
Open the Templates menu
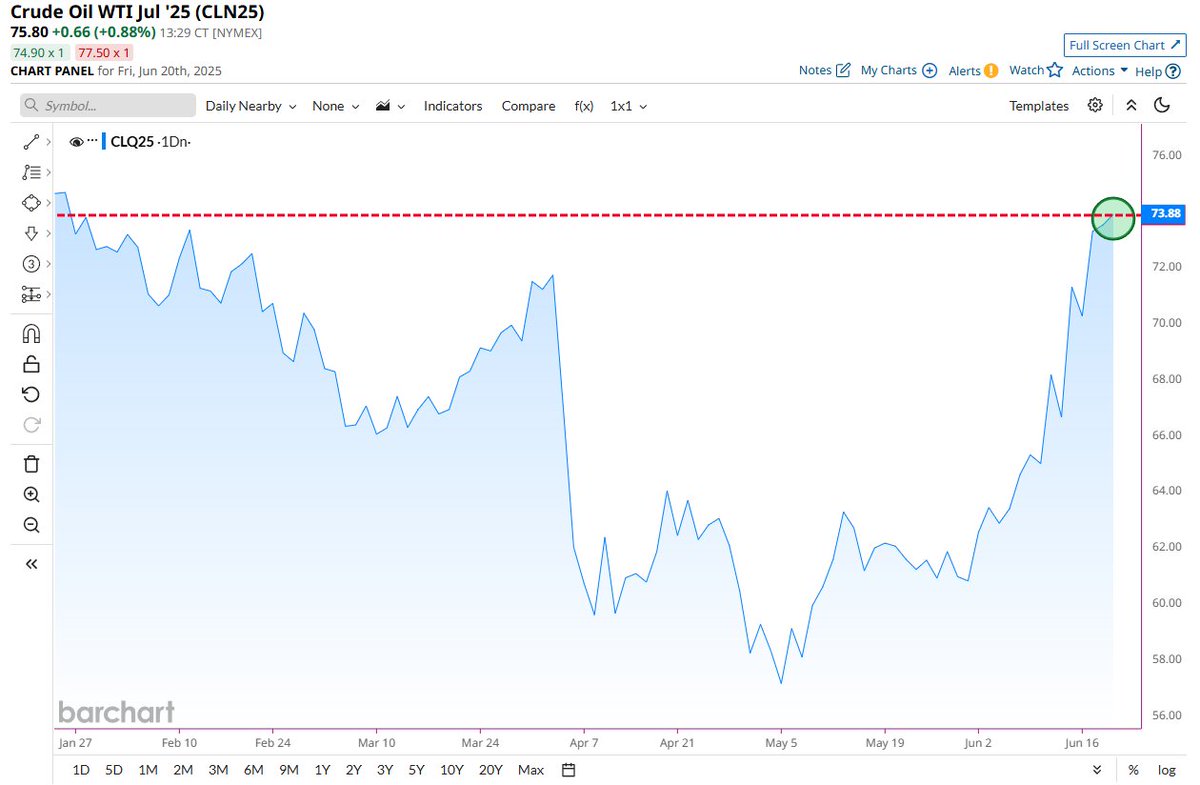point(1039,106)
